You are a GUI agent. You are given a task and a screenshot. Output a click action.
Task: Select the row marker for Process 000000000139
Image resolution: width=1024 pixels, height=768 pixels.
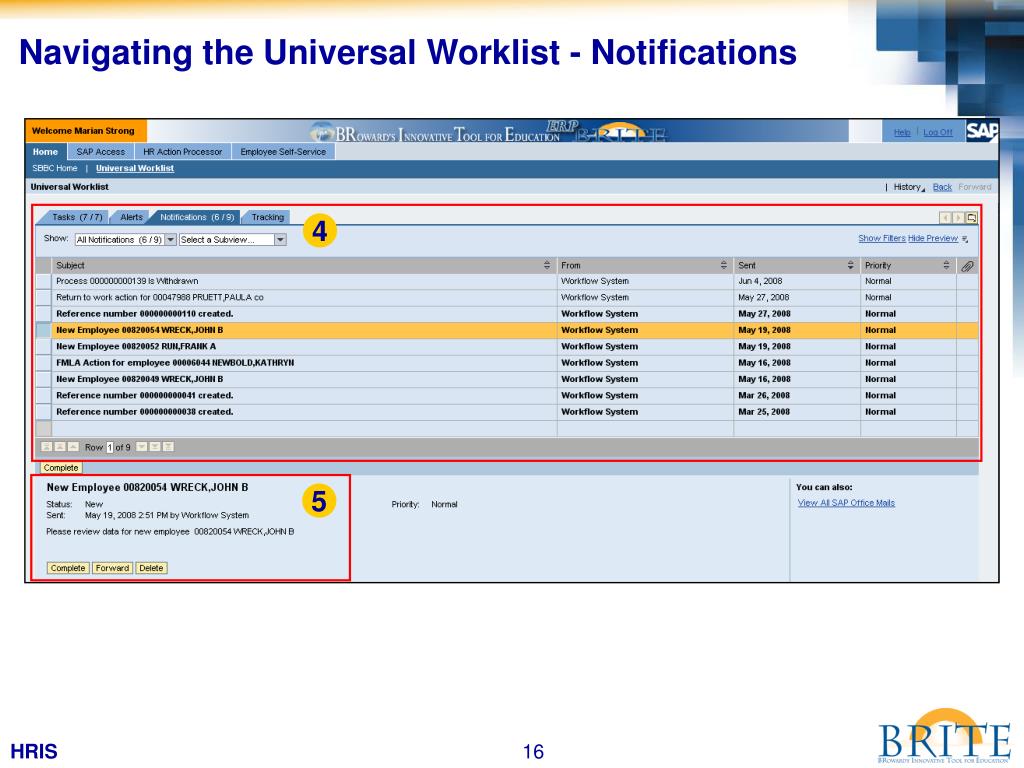point(44,281)
